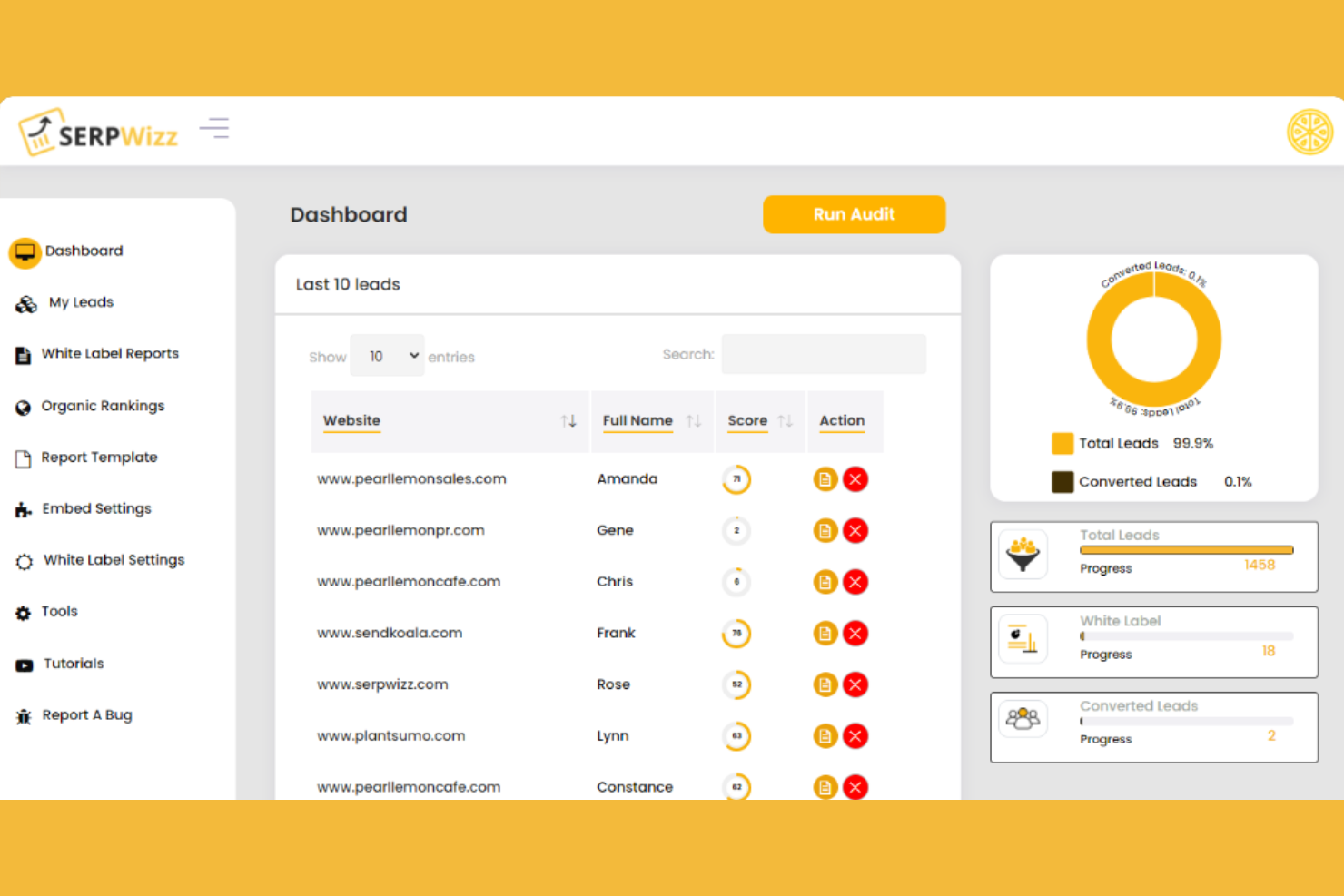Delete the www.sendkoala.com lead
Screen dimensions: 1344x896
coord(855,634)
